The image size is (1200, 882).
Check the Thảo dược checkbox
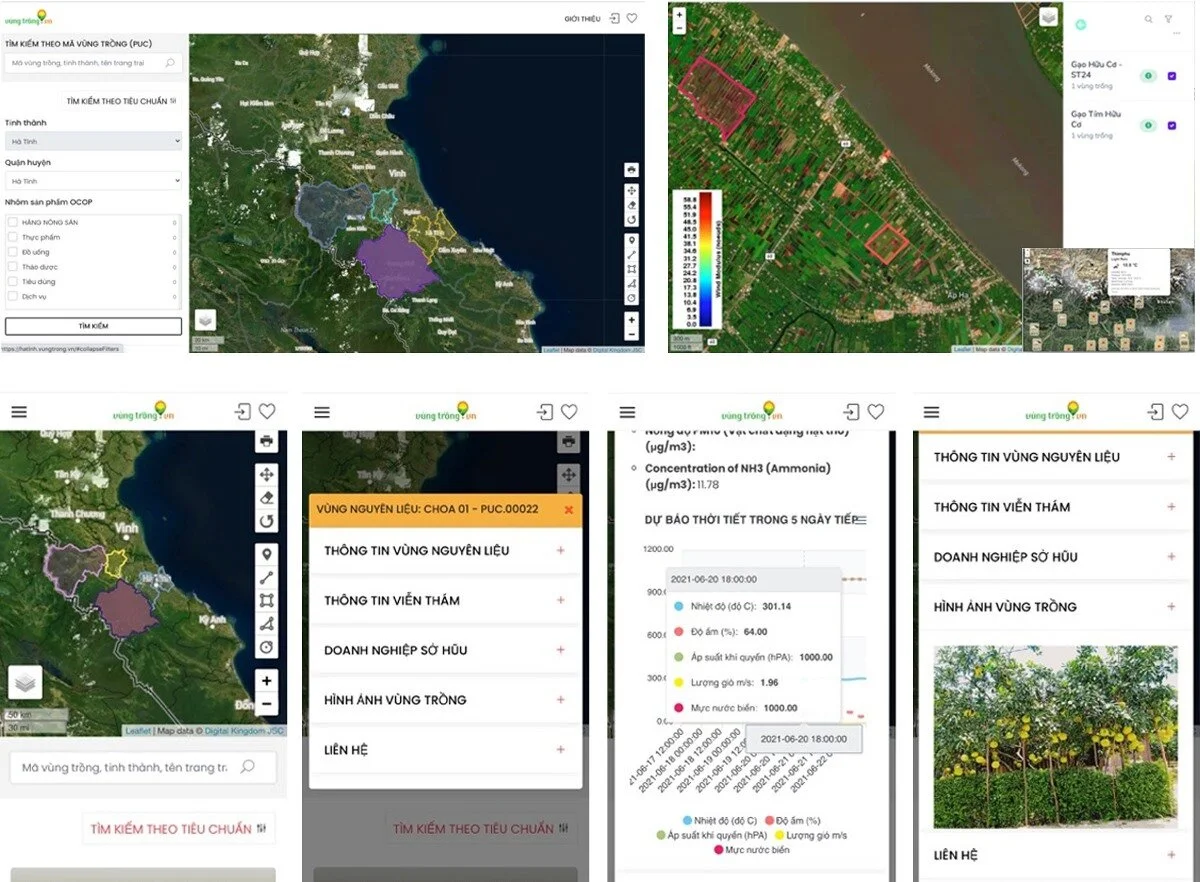pyautogui.click(x=12, y=267)
